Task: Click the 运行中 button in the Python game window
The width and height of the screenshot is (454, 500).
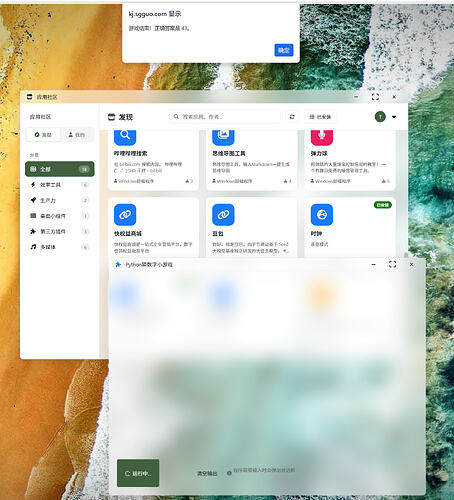Action: coord(138,473)
